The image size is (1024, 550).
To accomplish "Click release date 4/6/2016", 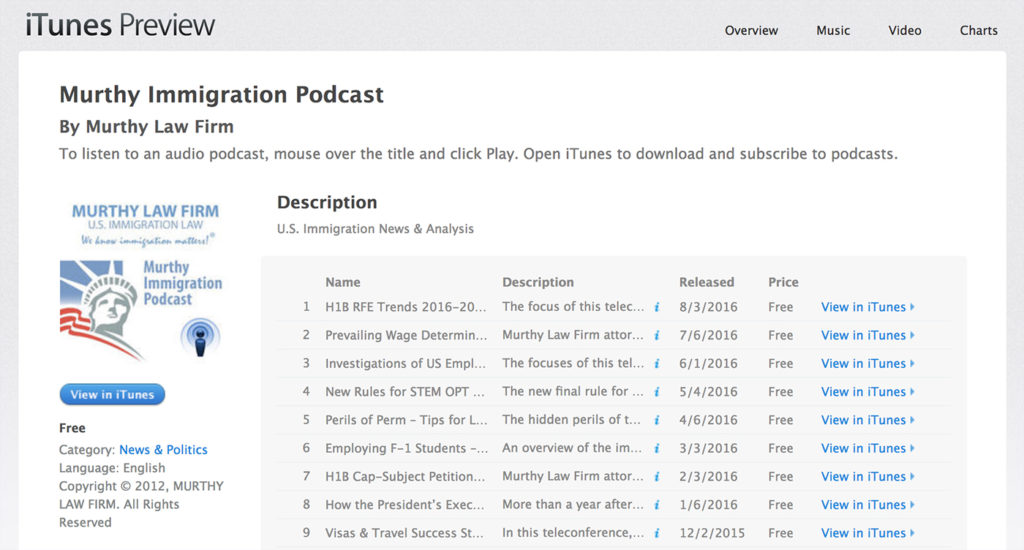I will tap(708, 420).
